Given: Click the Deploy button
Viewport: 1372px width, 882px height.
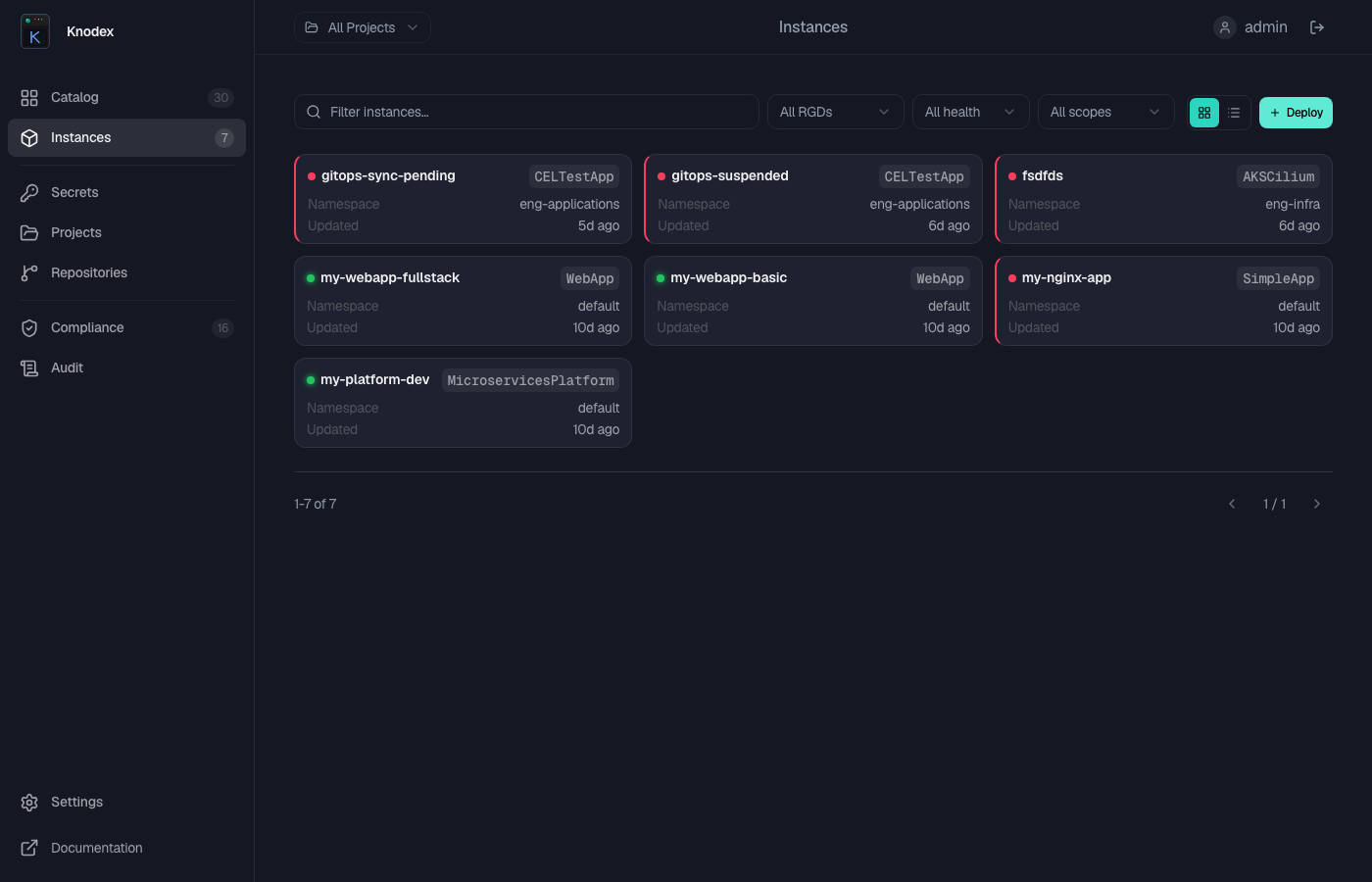Looking at the screenshot, I should click(x=1296, y=112).
